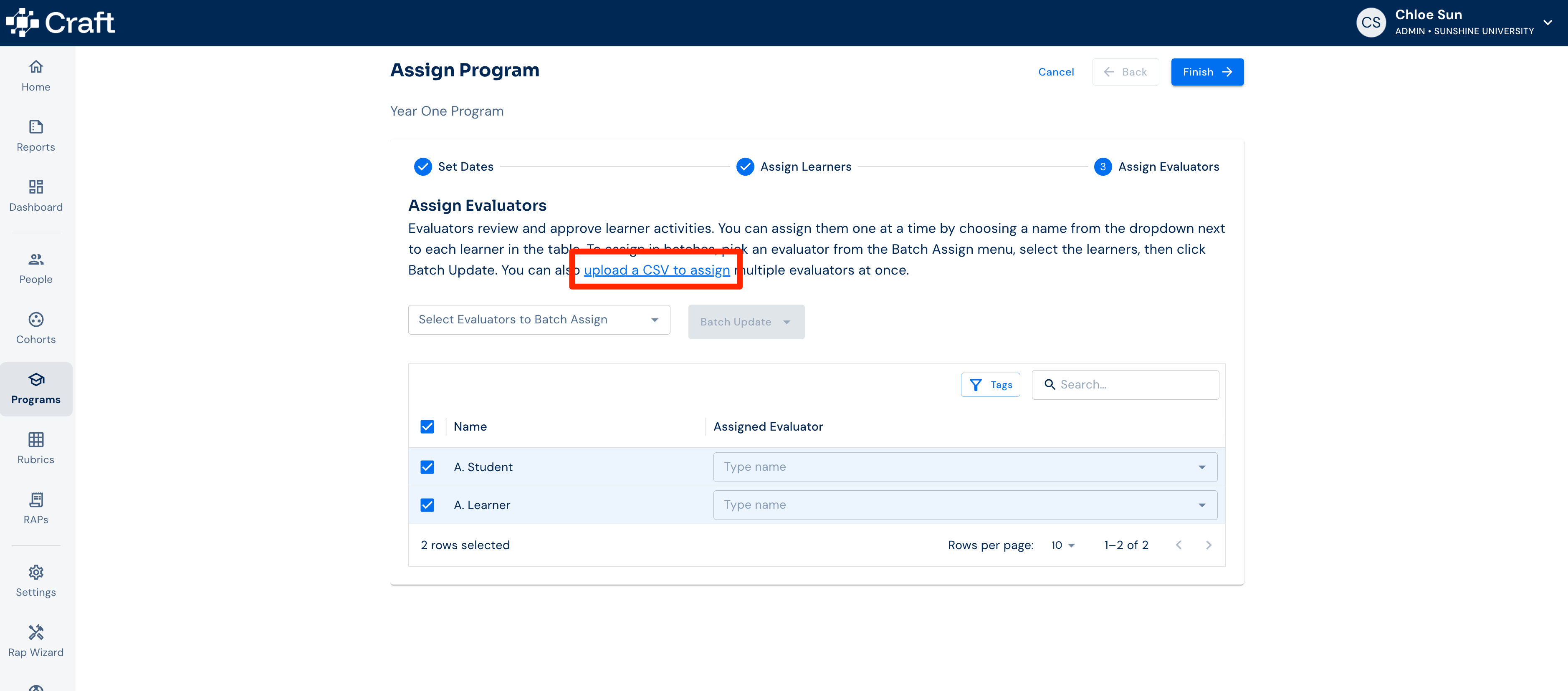Open the Batch Update dropdown

coord(746,322)
